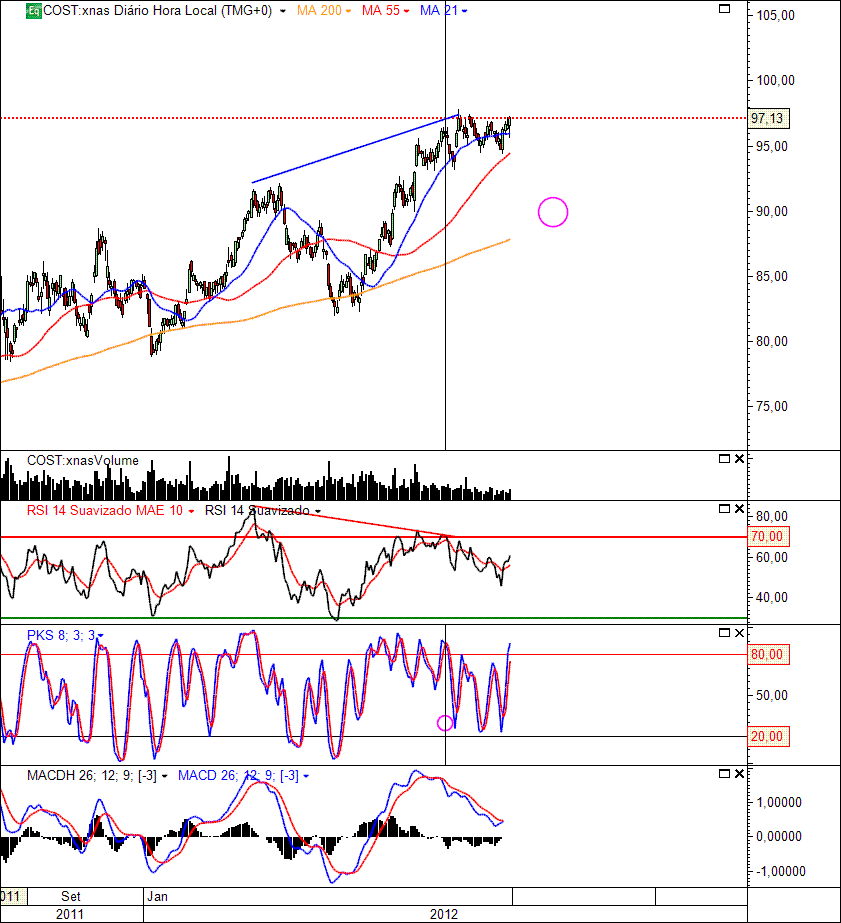Open the MA 55 indicator dropdown
Image resolution: width=841 pixels, height=923 pixels.
tap(406, 11)
